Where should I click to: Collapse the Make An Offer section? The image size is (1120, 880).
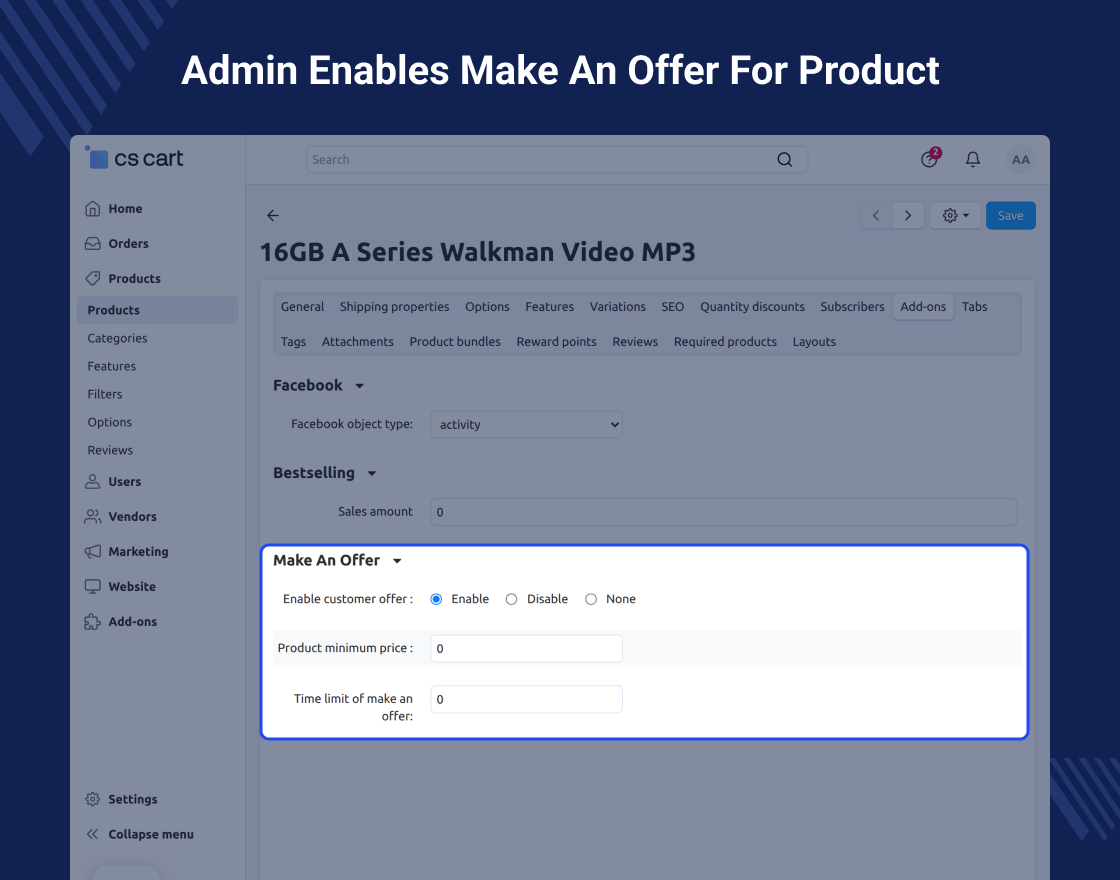pyautogui.click(x=397, y=561)
